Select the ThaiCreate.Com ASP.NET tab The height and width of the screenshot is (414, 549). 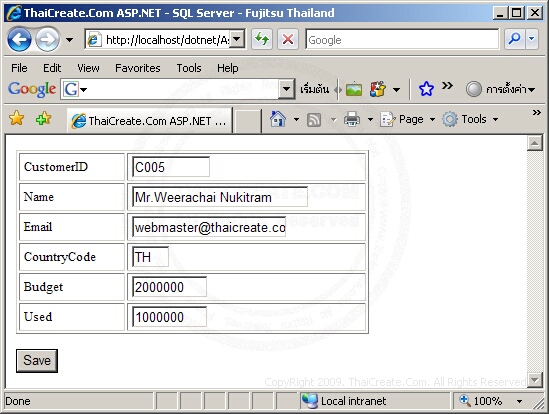[x=150, y=121]
